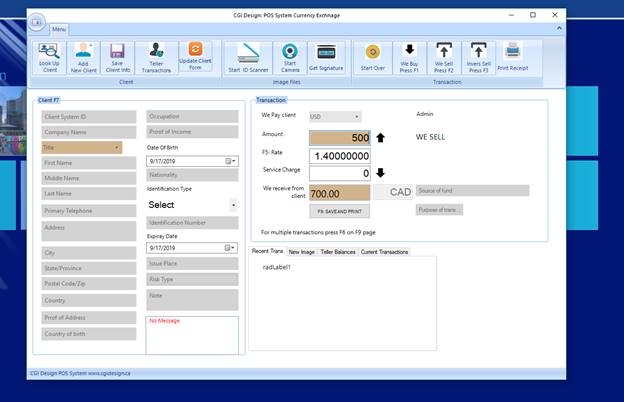Click the City field
This screenshot has width=624, height=402.
pos(88,253)
